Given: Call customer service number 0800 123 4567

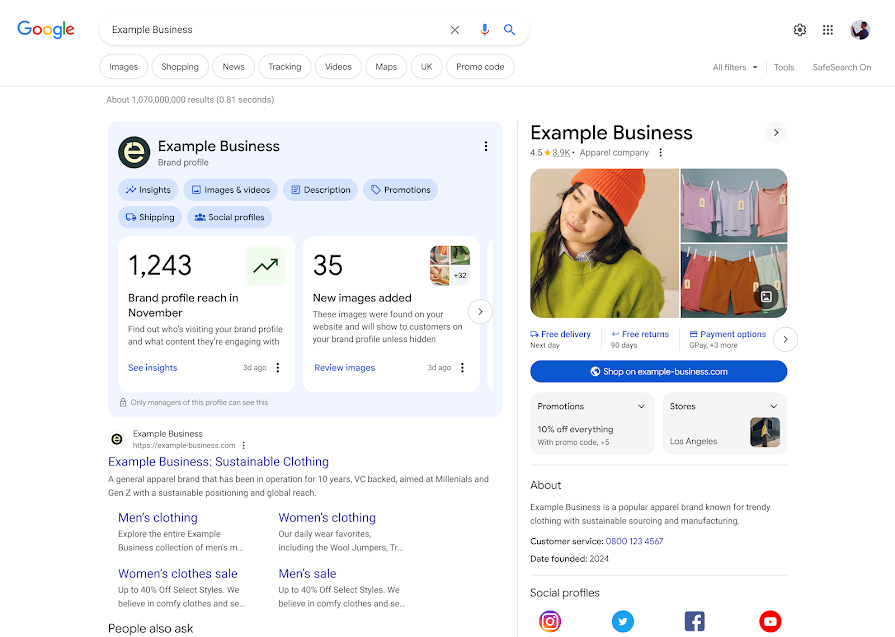Looking at the screenshot, I should pos(634,542).
